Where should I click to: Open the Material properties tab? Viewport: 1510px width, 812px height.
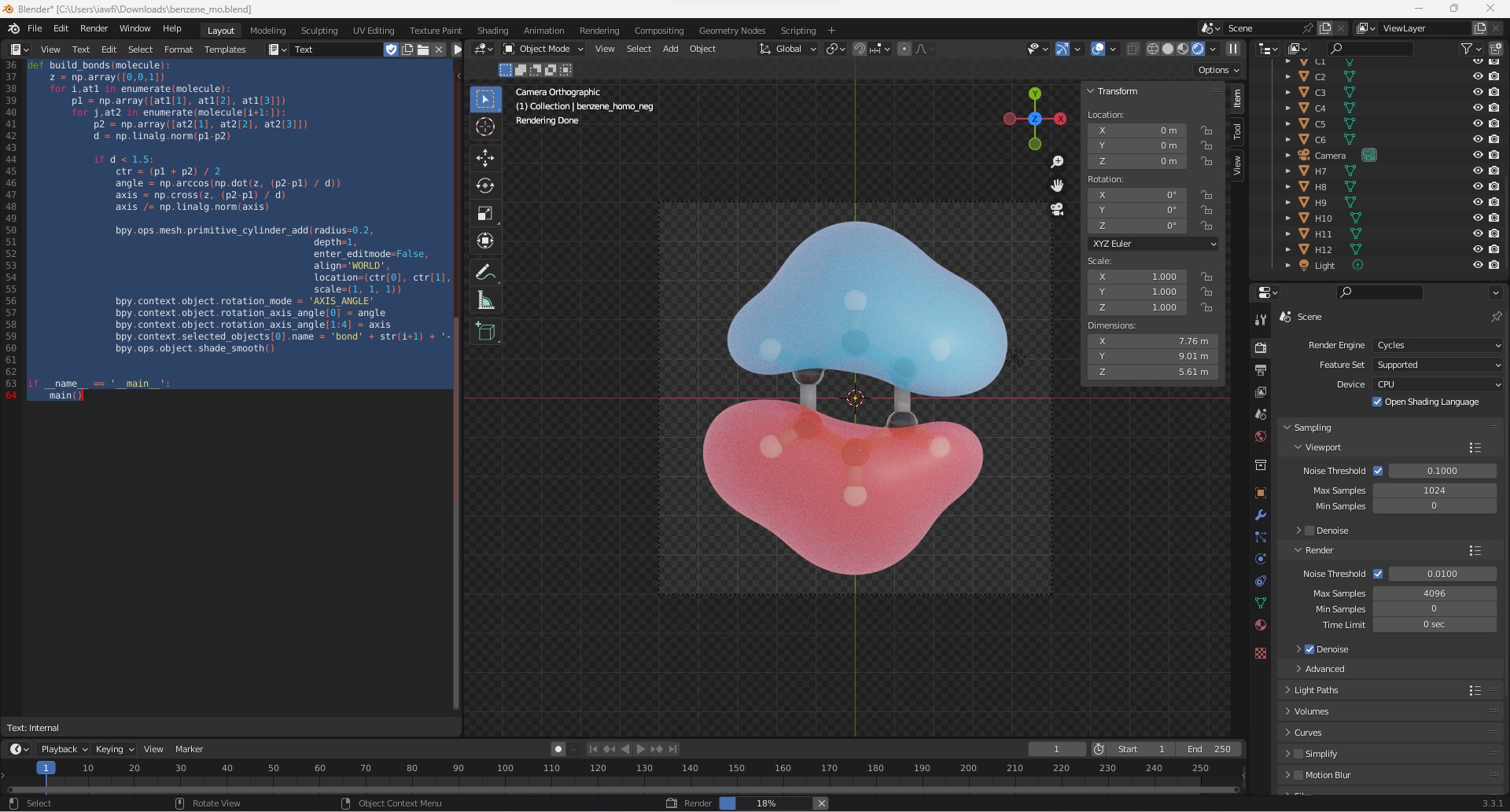(1261, 625)
